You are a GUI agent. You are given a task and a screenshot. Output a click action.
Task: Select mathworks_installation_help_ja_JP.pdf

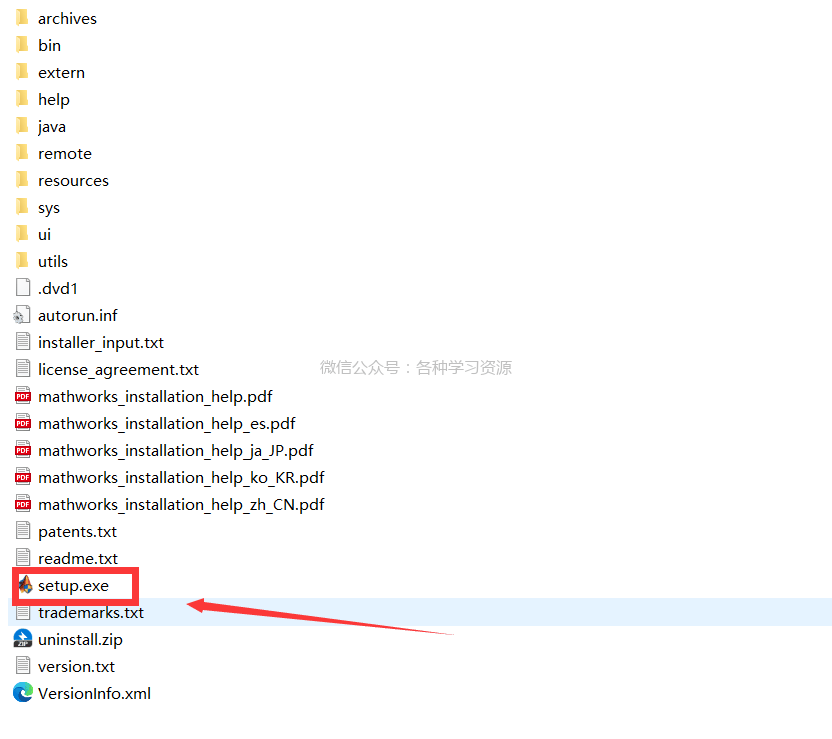coord(175,450)
